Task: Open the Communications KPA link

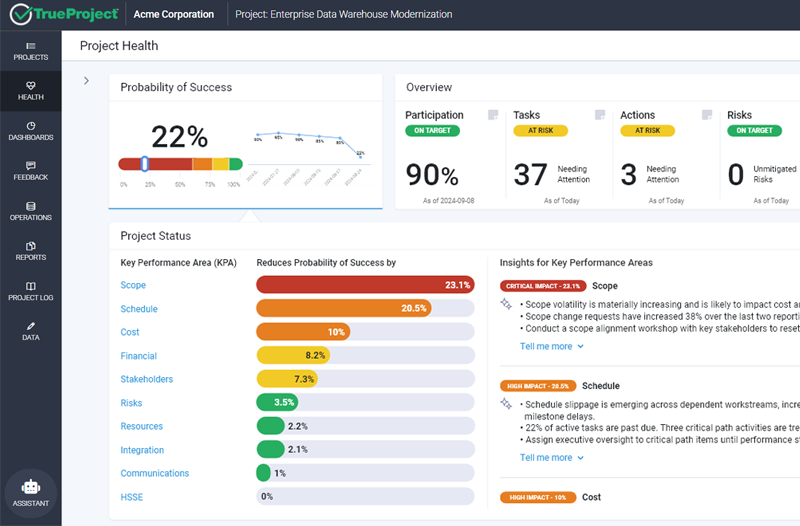Action: [155, 473]
